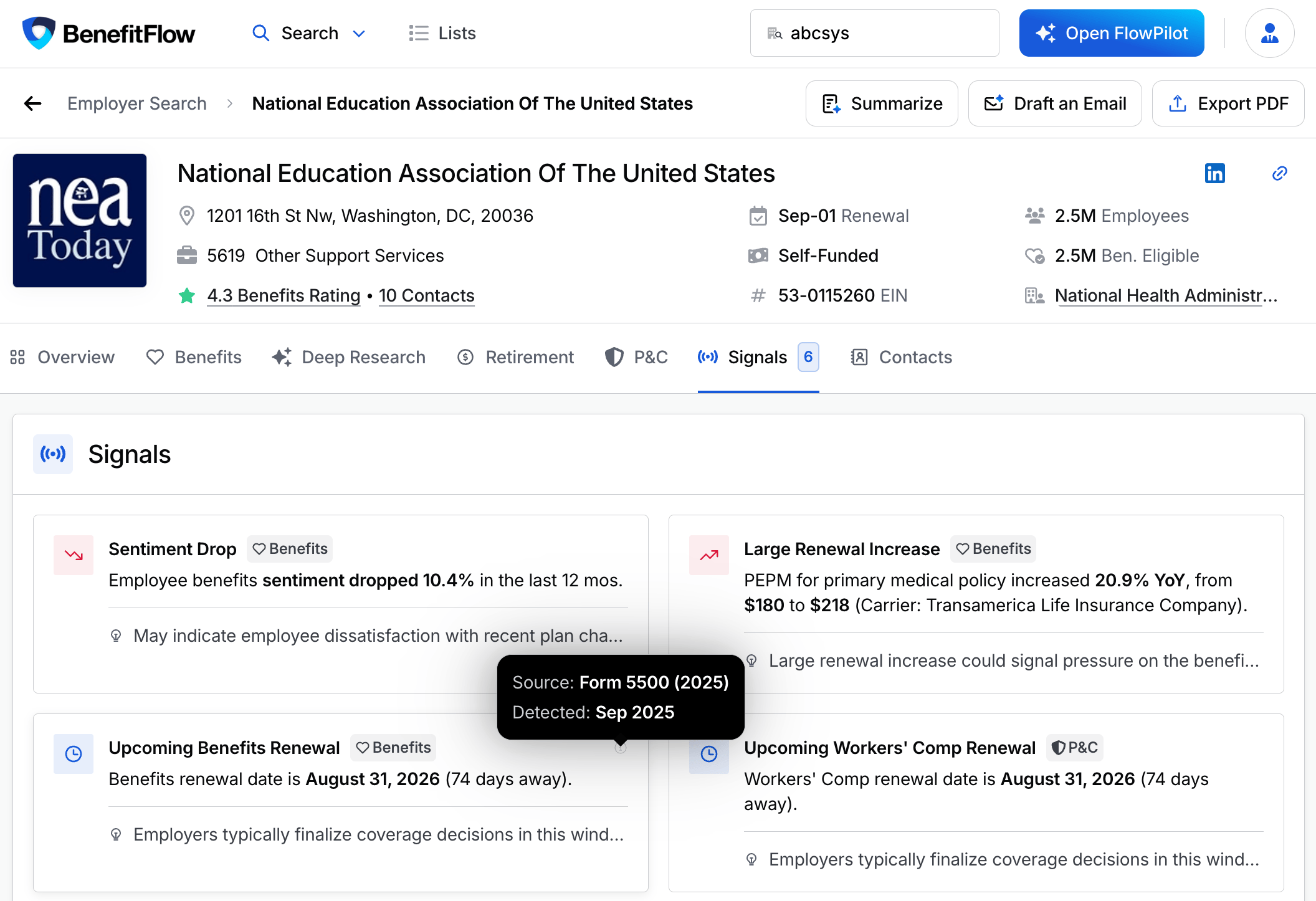Click the employees people icon
Viewport: 1316px width, 901px height.
[x=1034, y=216]
